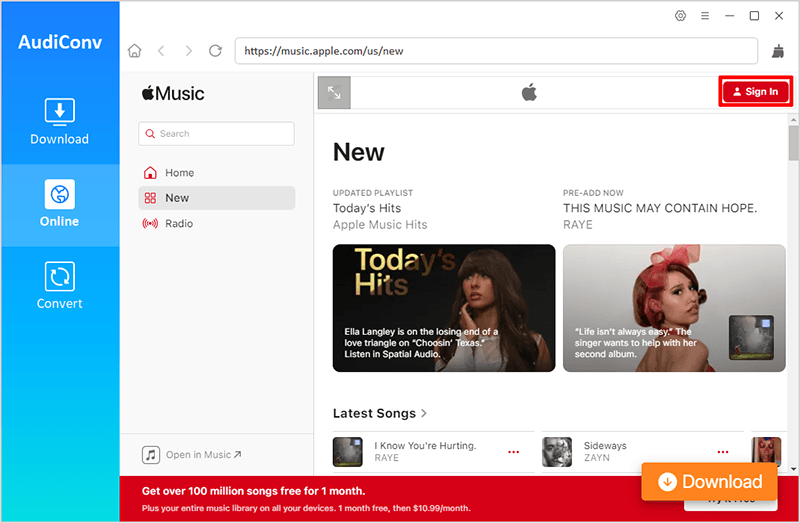Minimize the AudiConv window
Viewport: 800px width, 523px height.
[730, 16]
